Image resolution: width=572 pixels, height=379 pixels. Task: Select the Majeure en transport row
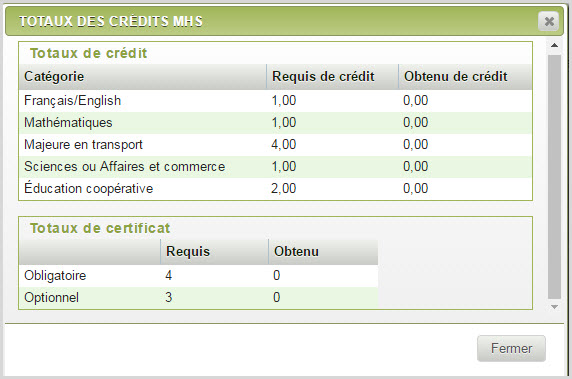pyautogui.click(x=275, y=144)
